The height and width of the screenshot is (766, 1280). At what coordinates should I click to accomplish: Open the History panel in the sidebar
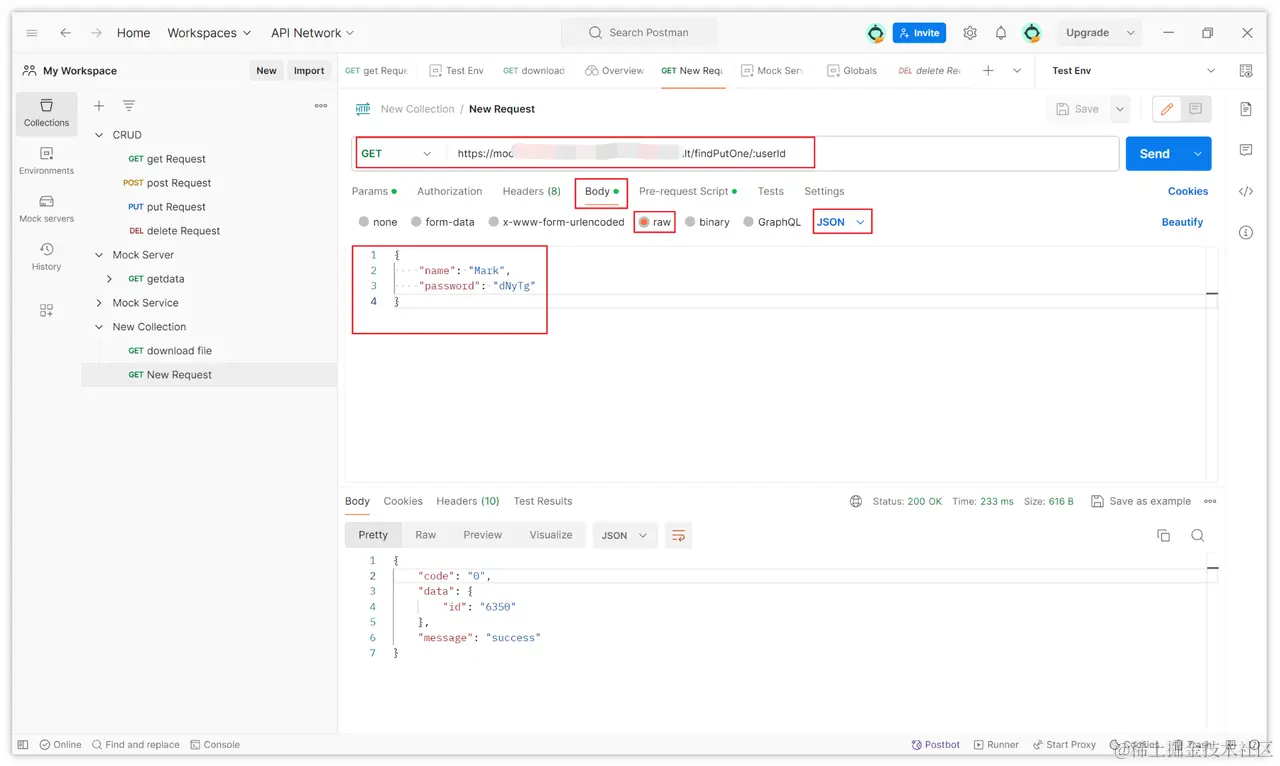click(x=46, y=257)
